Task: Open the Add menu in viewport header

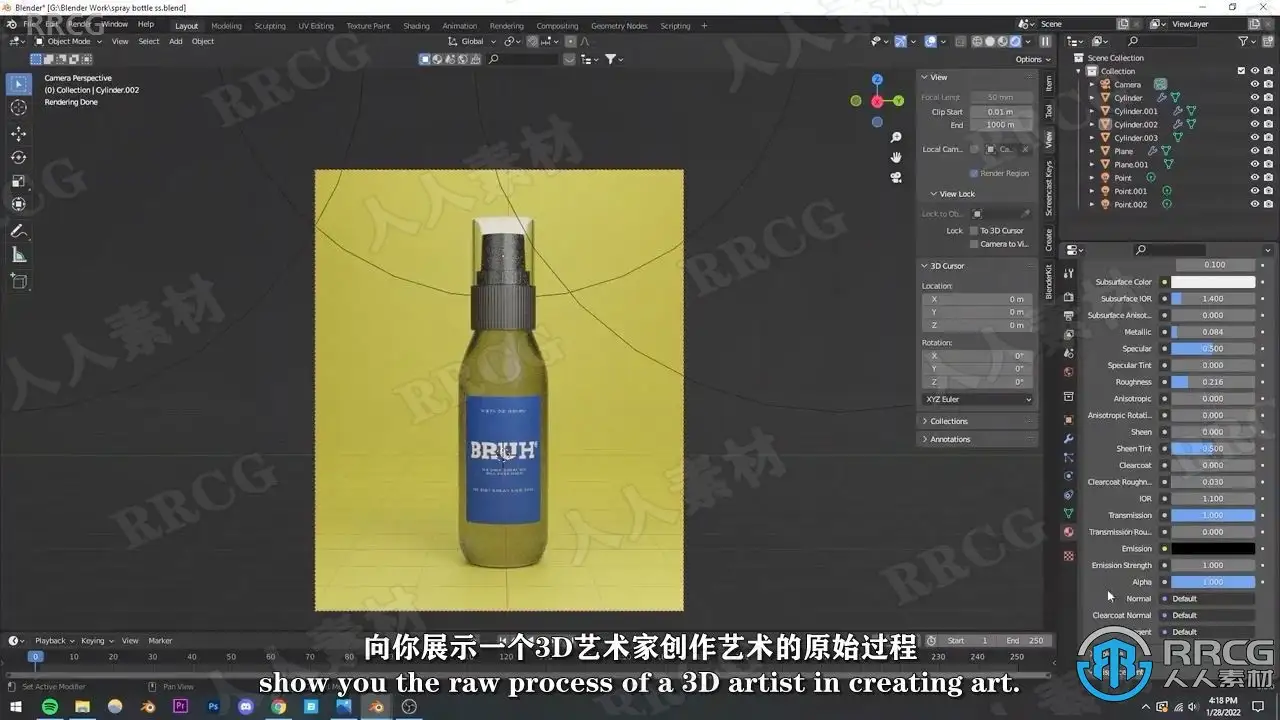Action: point(176,41)
